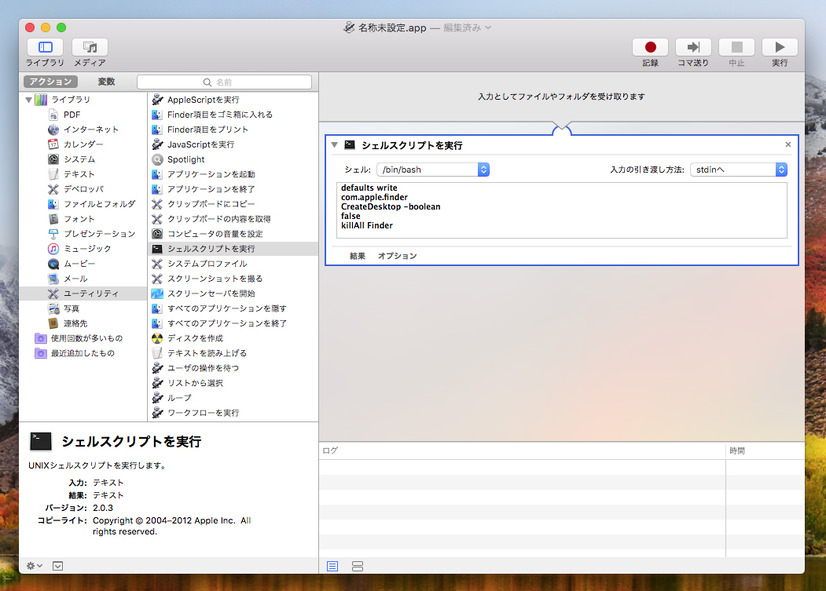This screenshot has width=826, height=591.
Task: Open the 入力の引き渡し方法 stdin dropdown
Action: pyautogui.click(x=739, y=170)
